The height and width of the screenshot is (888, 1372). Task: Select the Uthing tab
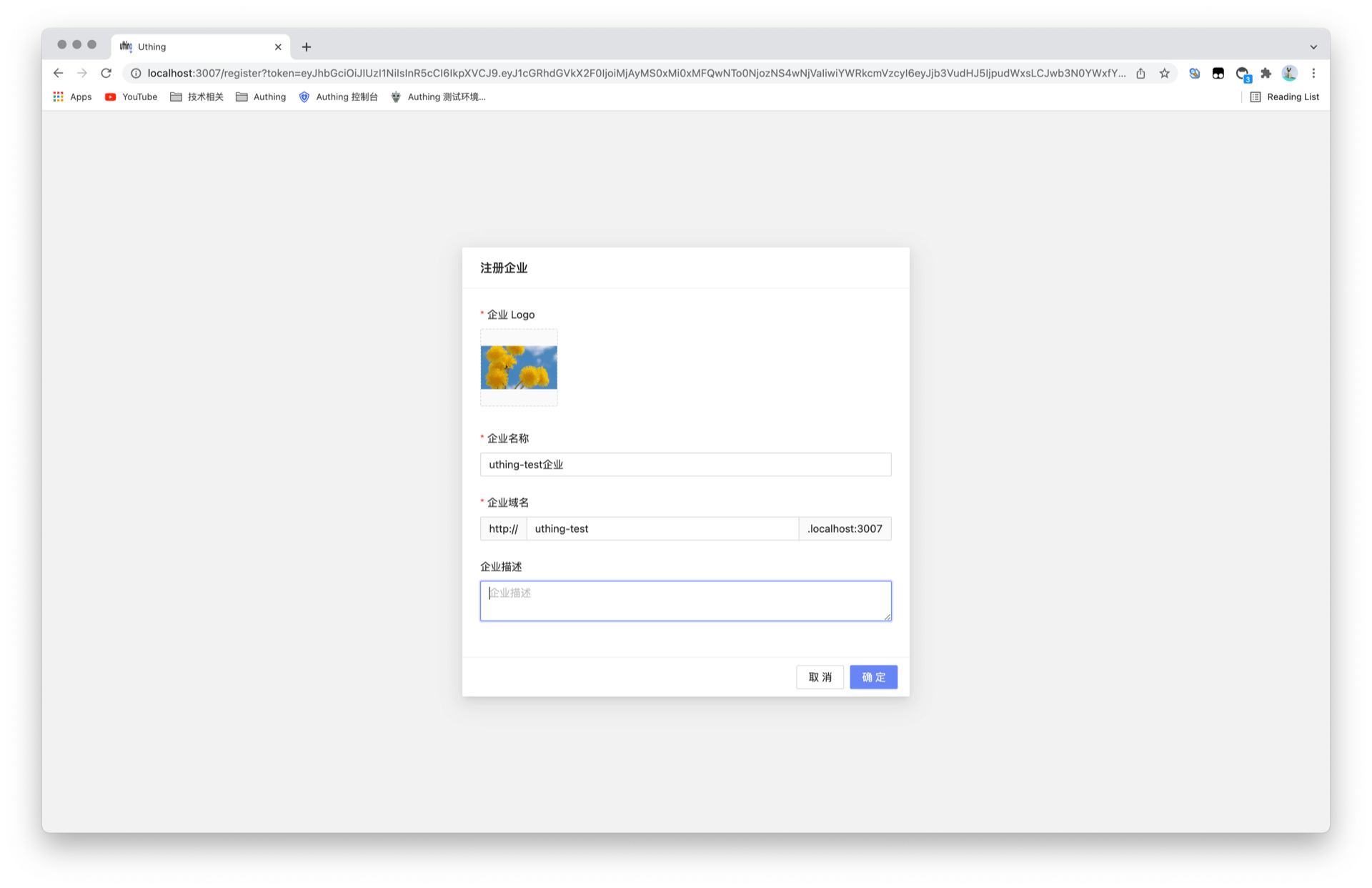pos(193,46)
